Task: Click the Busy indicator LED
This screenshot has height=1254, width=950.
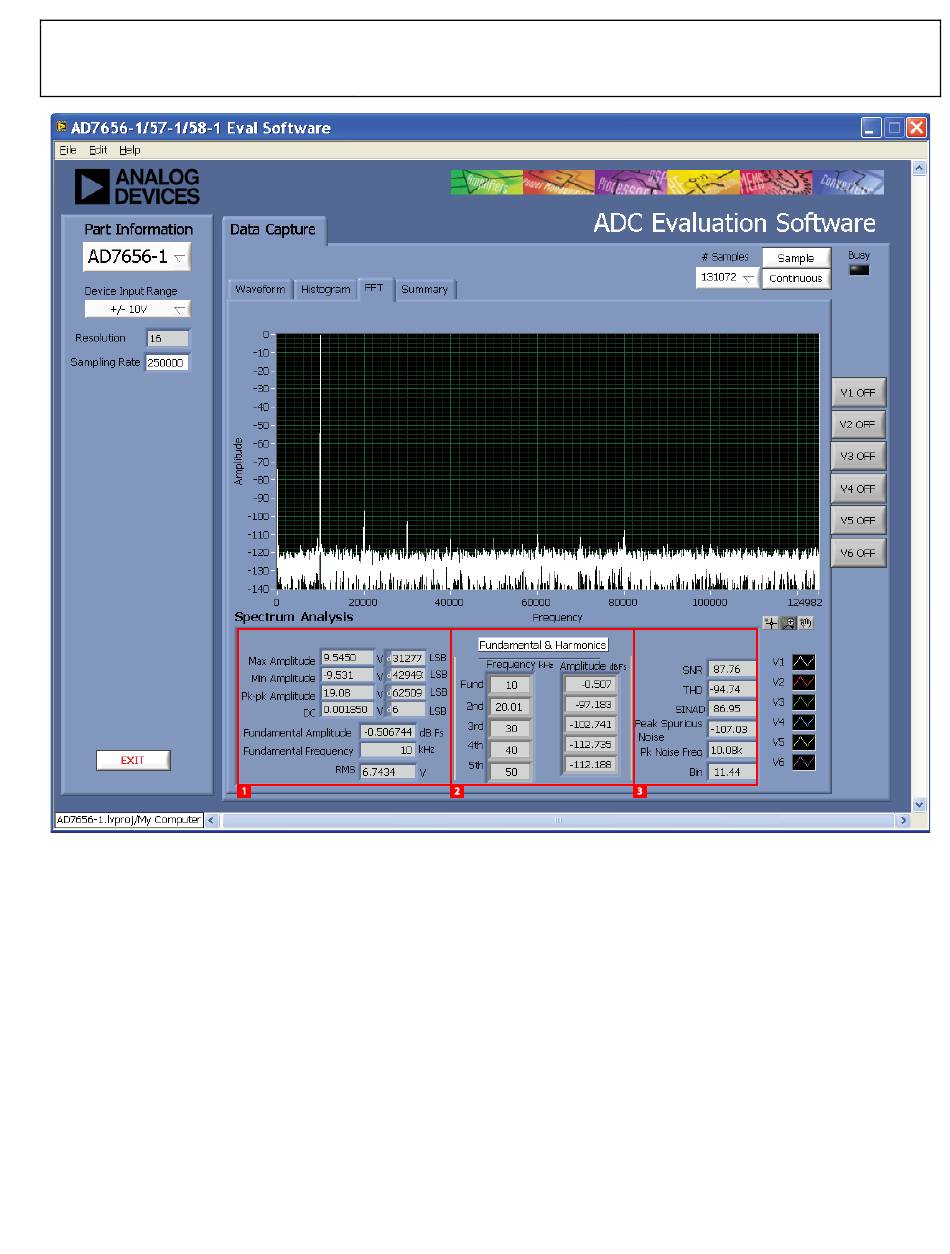Action: [x=858, y=270]
